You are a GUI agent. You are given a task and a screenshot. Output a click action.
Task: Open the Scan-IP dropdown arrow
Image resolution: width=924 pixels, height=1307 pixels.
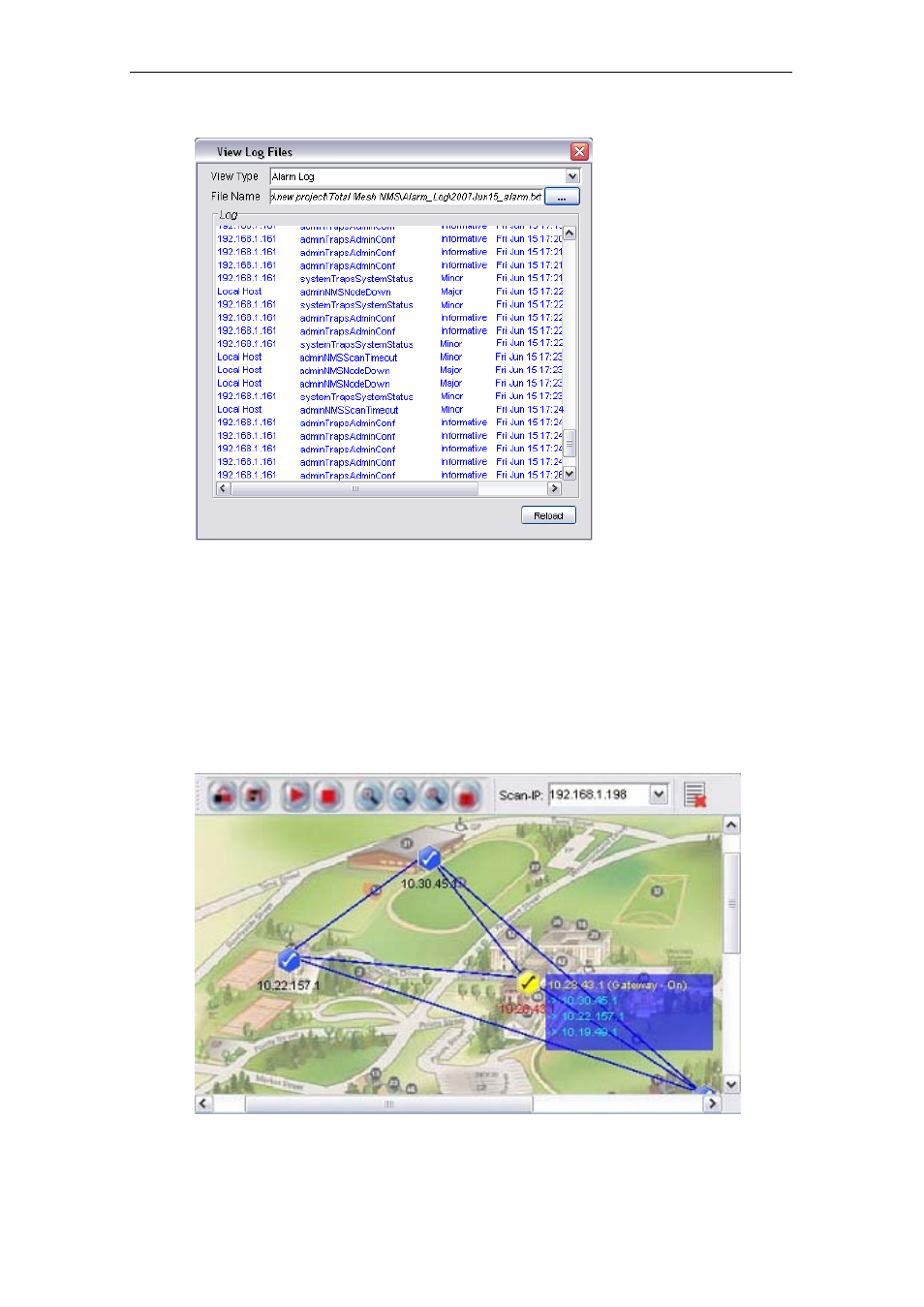pyautogui.click(x=659, y=794)
